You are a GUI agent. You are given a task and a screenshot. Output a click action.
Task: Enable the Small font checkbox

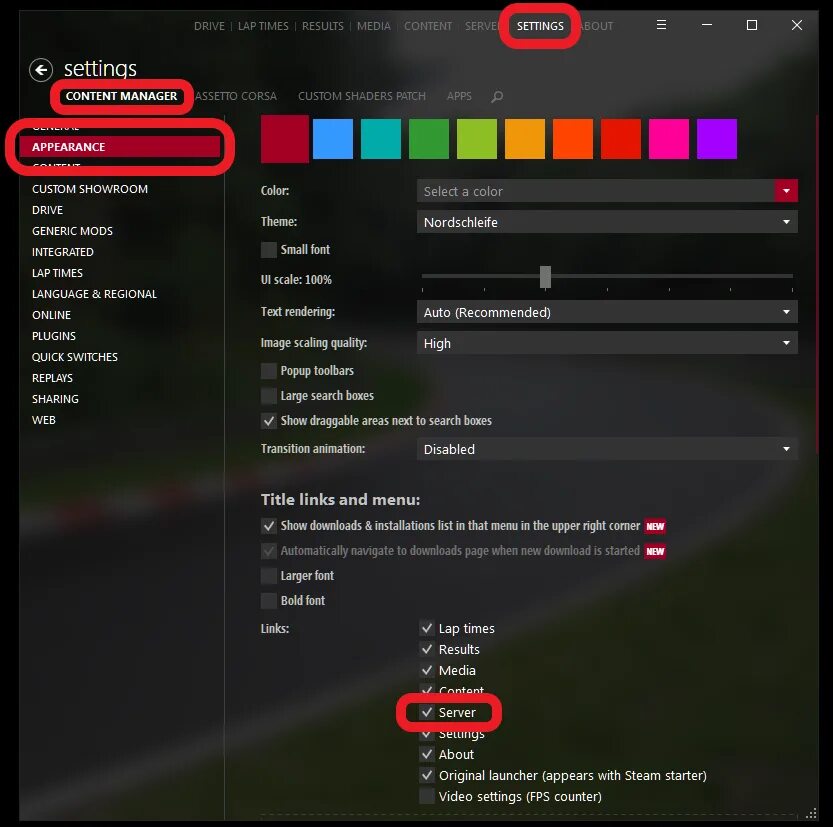coord(269,250)
